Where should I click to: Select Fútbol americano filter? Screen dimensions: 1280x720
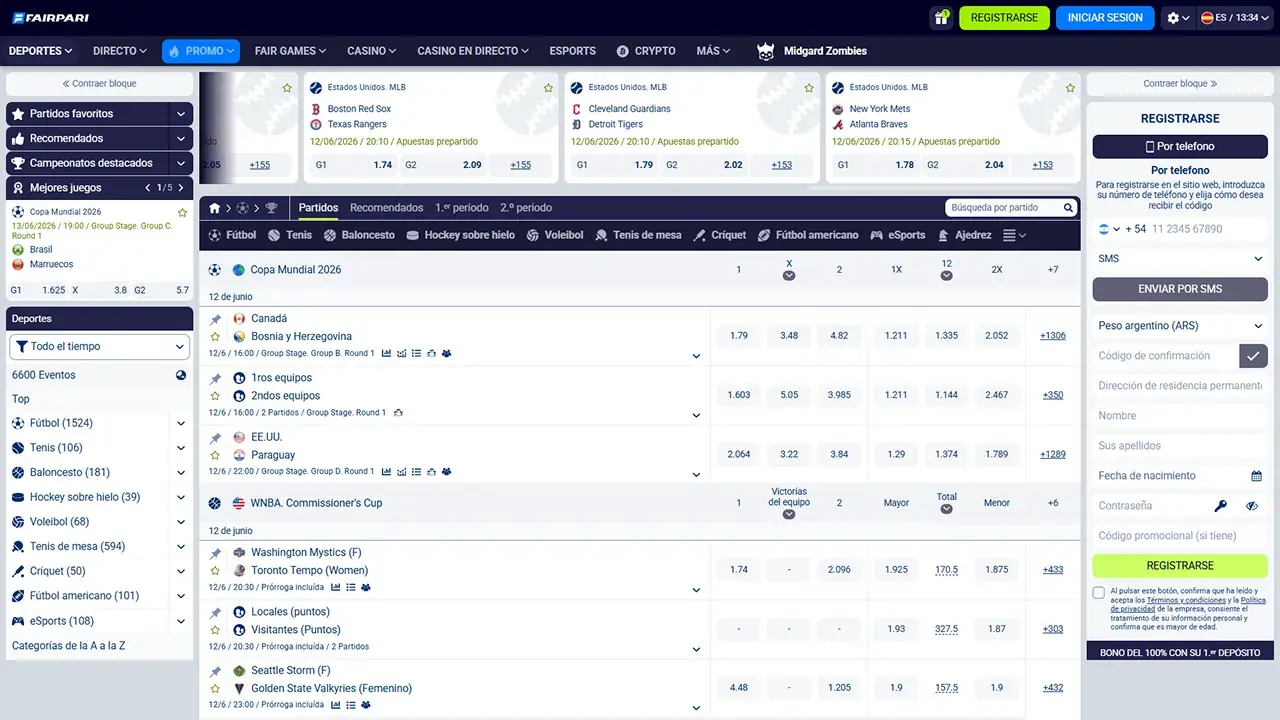(808, 235)
